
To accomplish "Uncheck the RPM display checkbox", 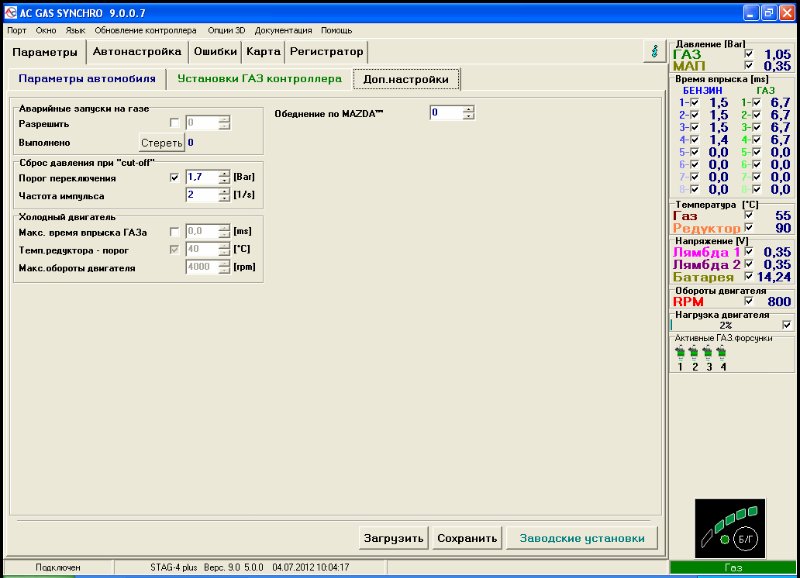I will coord(749,301).
